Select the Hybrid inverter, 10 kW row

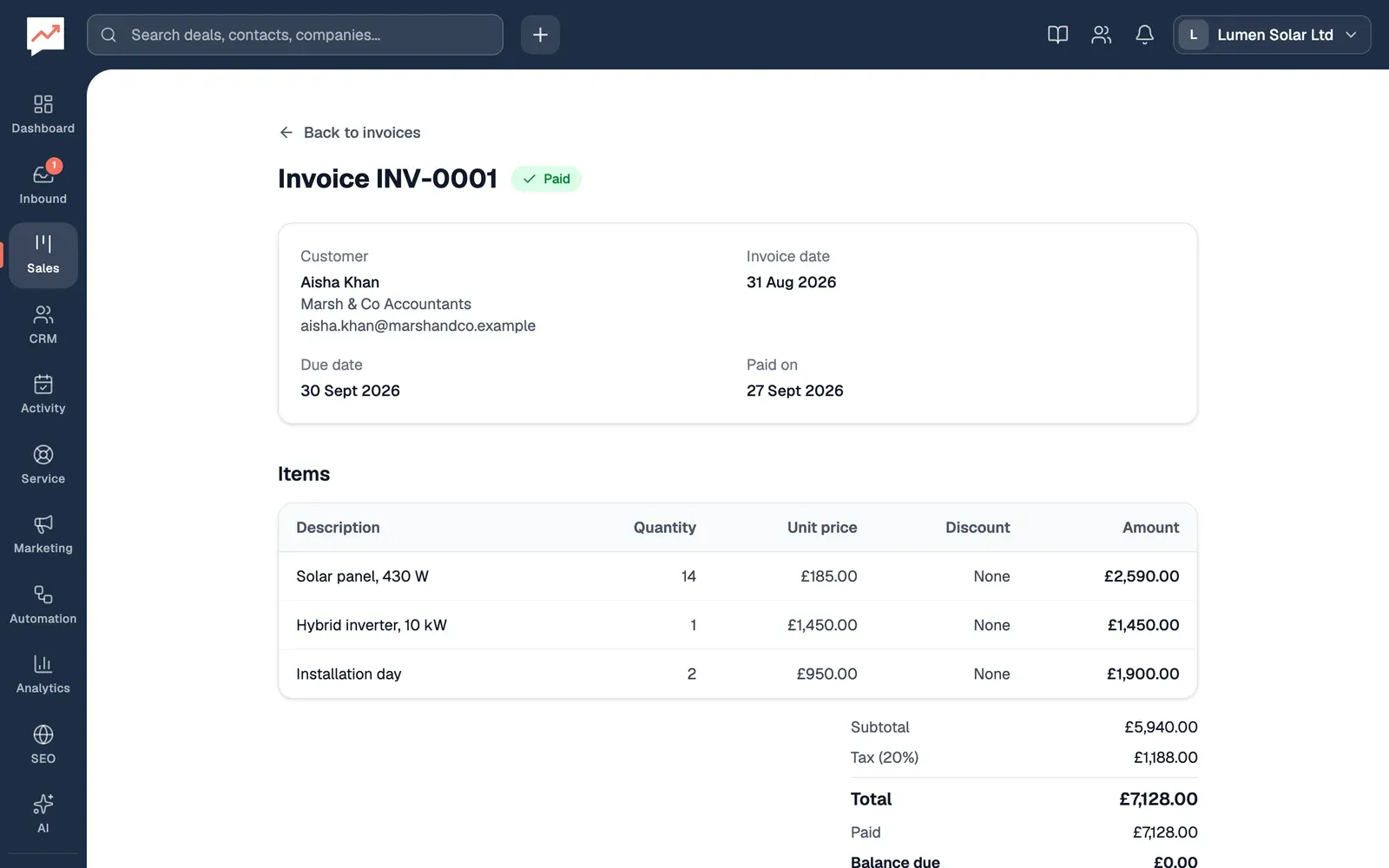(737, 625)
